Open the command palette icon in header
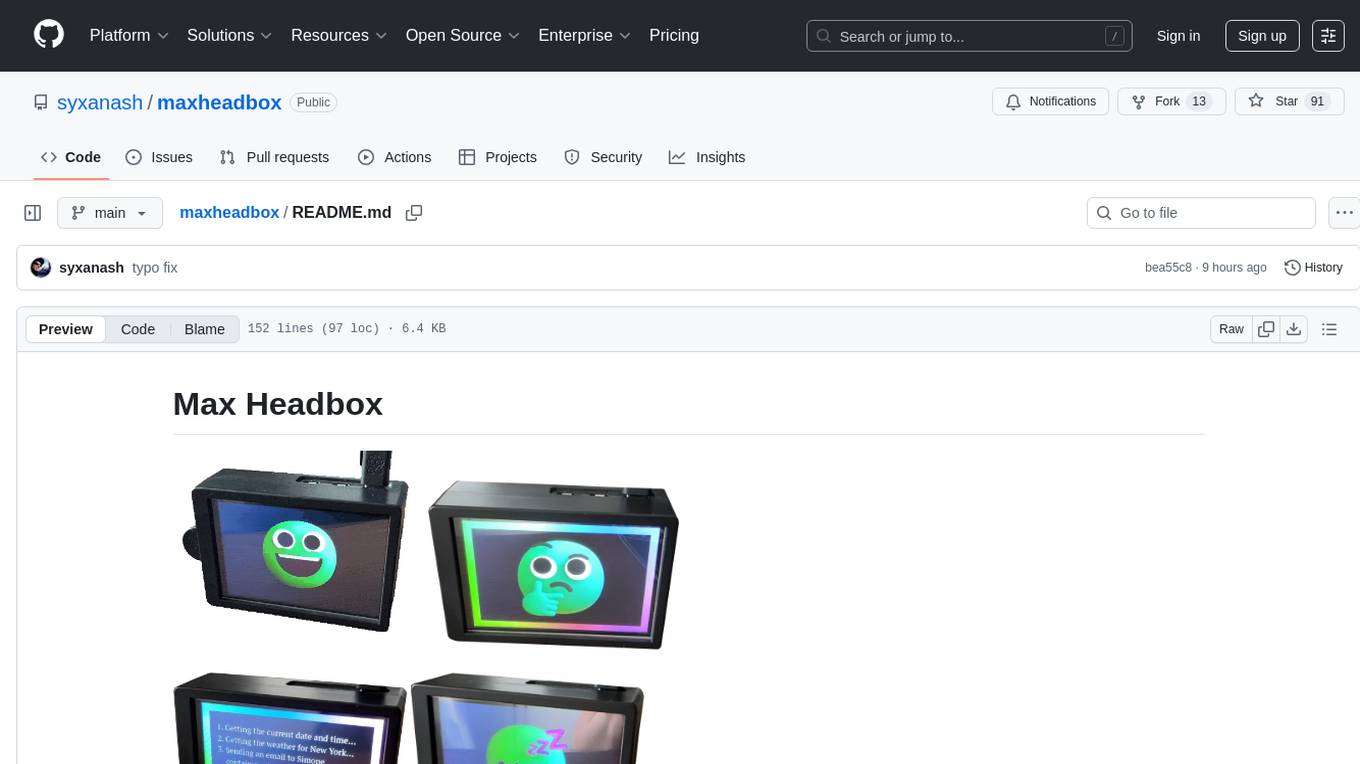 click(1328, 36)
